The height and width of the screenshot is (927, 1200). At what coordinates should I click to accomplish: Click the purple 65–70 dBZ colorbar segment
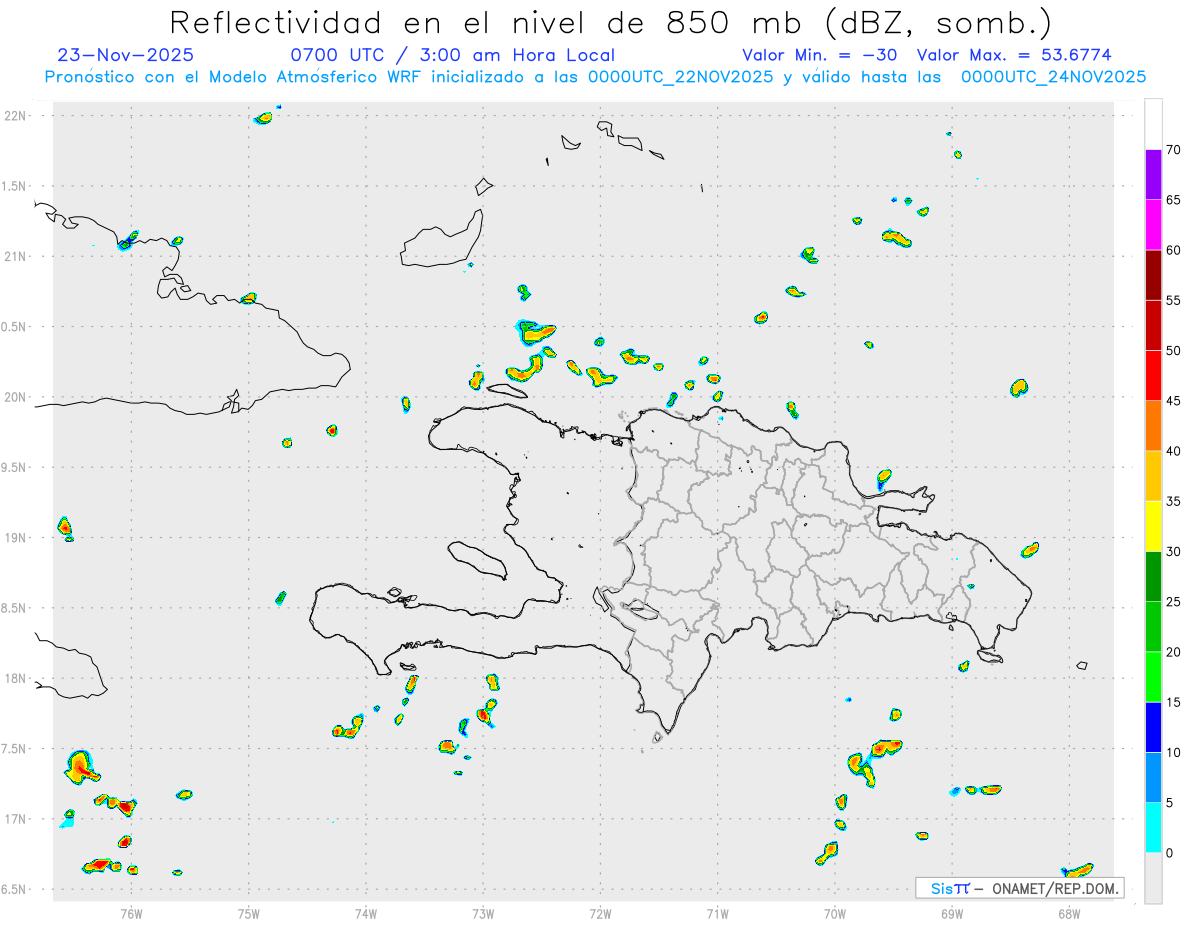click(x=1153, y=175)
